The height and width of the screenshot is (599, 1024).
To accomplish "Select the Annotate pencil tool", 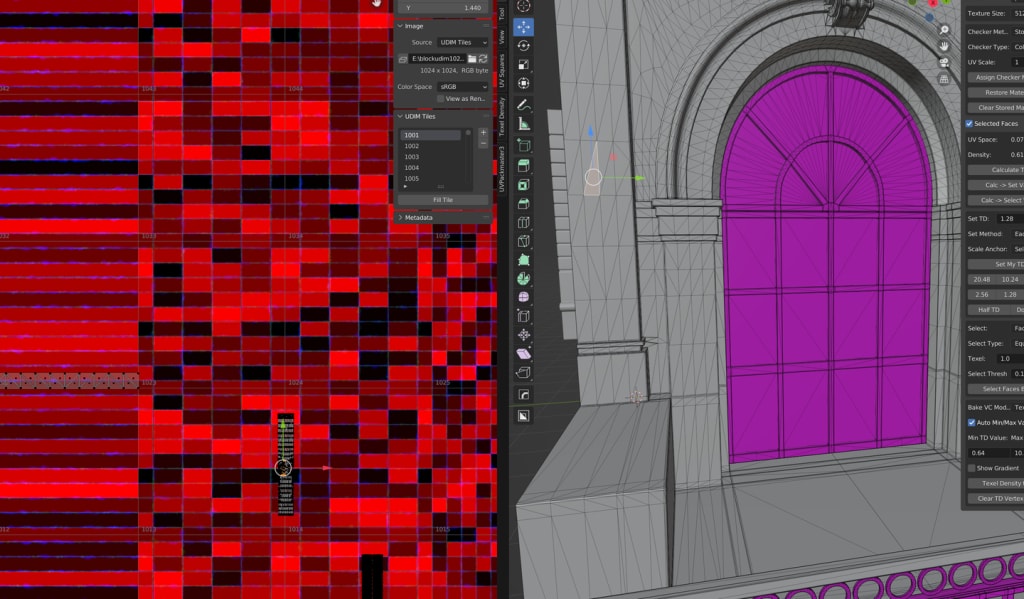I will (523, 105).
